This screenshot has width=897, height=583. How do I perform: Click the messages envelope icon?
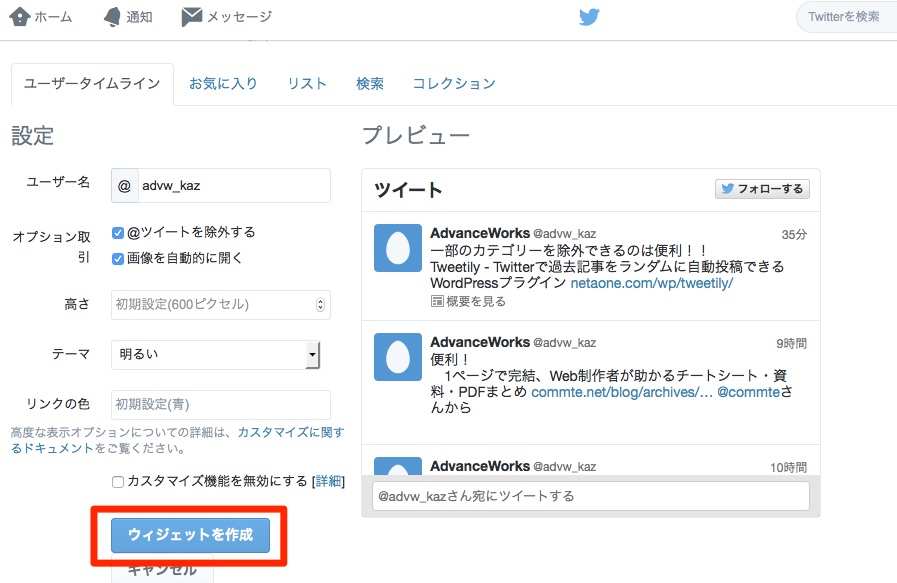pos(192,17)
